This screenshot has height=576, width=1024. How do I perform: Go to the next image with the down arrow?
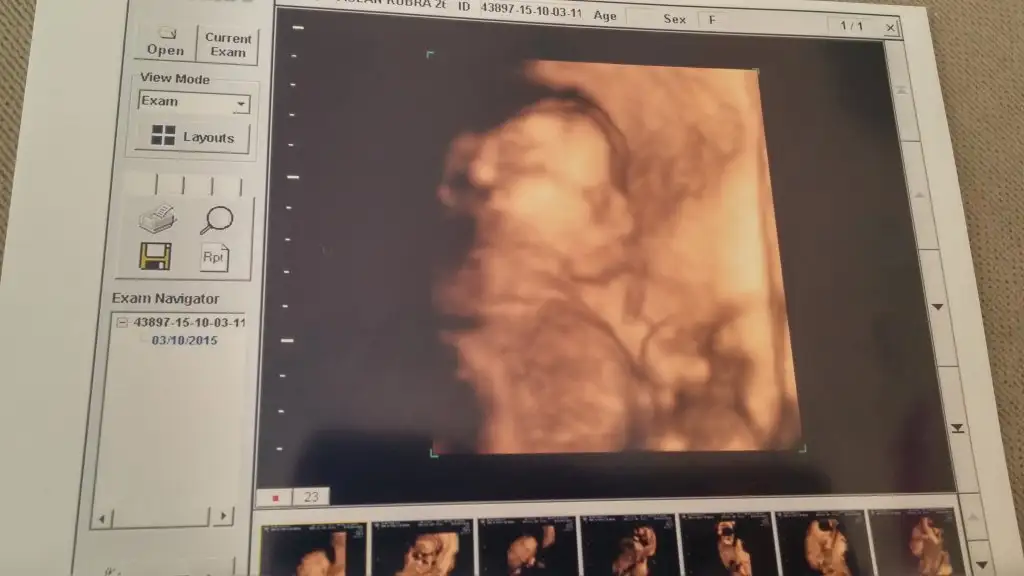pos(938,306)
